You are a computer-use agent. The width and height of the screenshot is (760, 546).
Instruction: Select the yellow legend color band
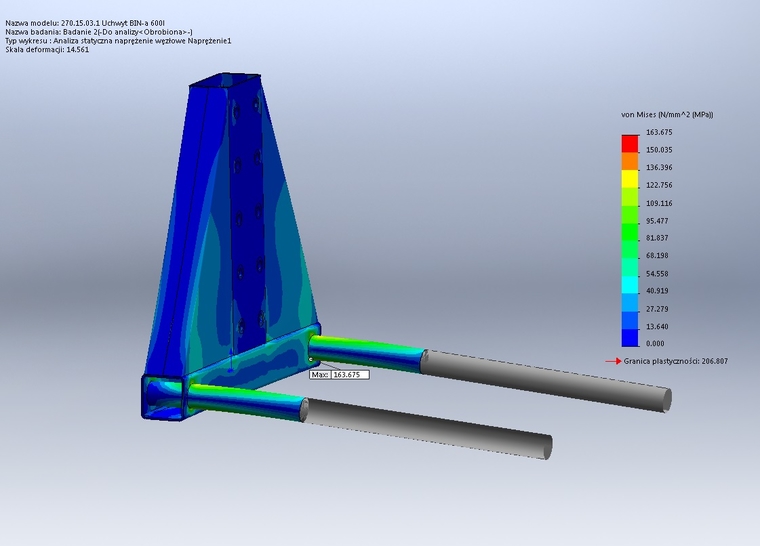[630, 179]
